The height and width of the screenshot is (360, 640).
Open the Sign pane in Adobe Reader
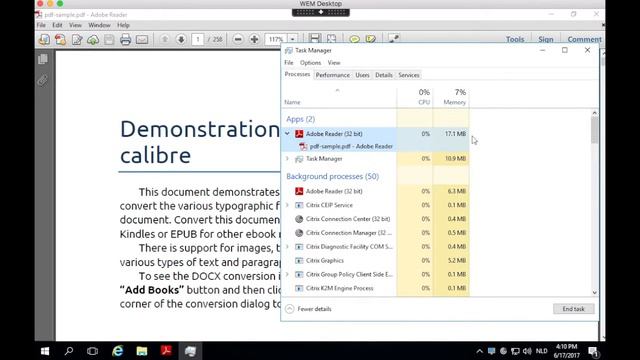click(x=546, y=39)
